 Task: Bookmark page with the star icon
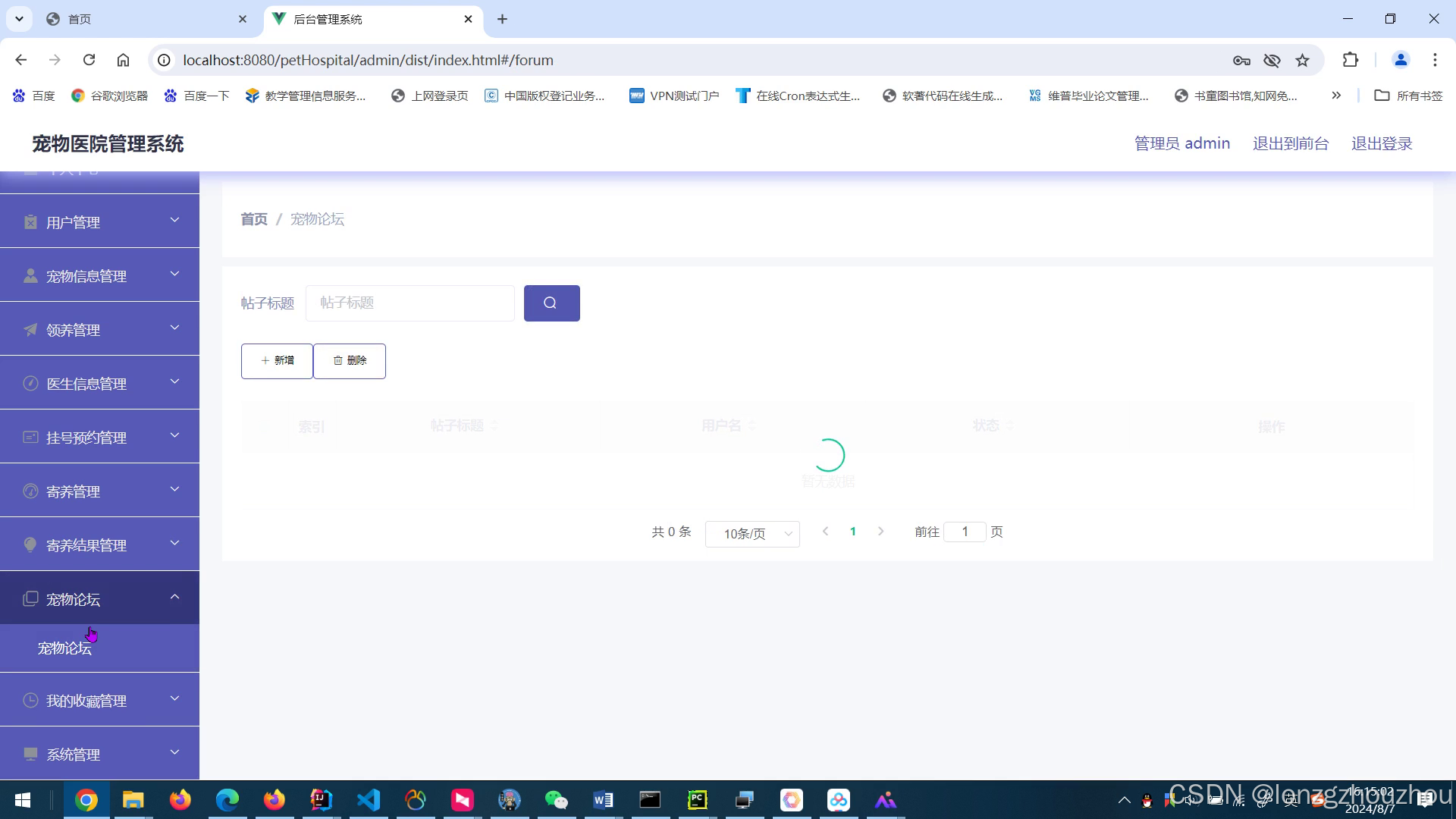click(1302, 60)
